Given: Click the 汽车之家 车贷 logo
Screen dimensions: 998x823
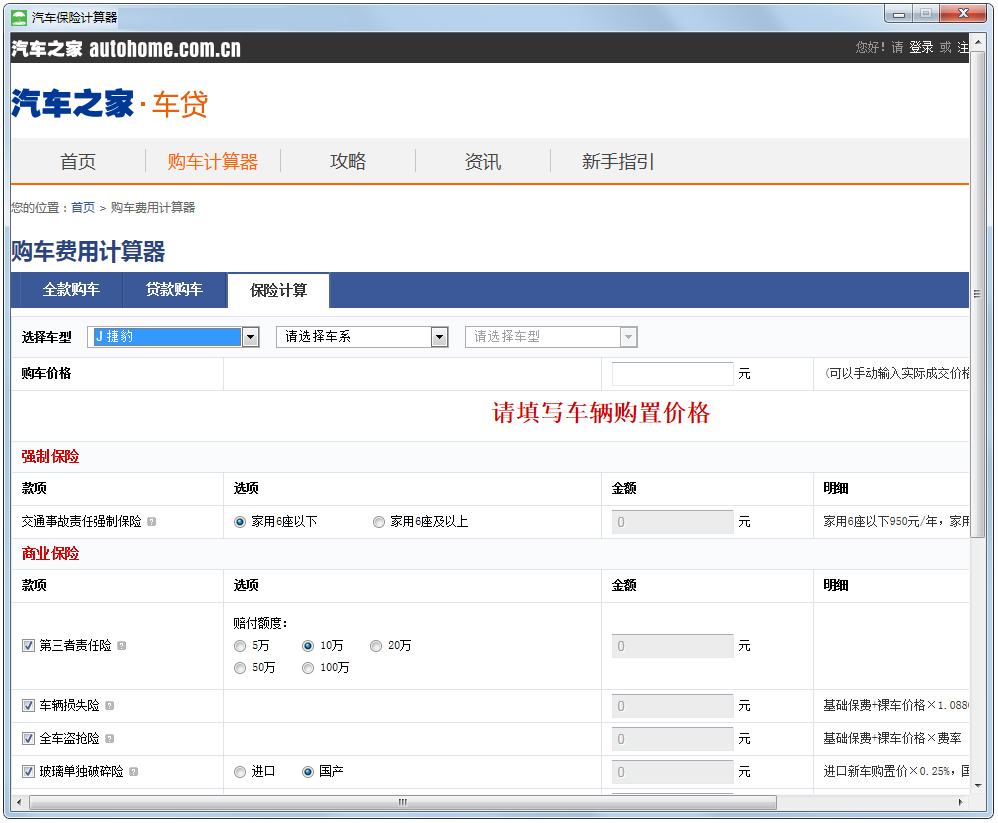Looking at the screenshot, I should point(110,103).
